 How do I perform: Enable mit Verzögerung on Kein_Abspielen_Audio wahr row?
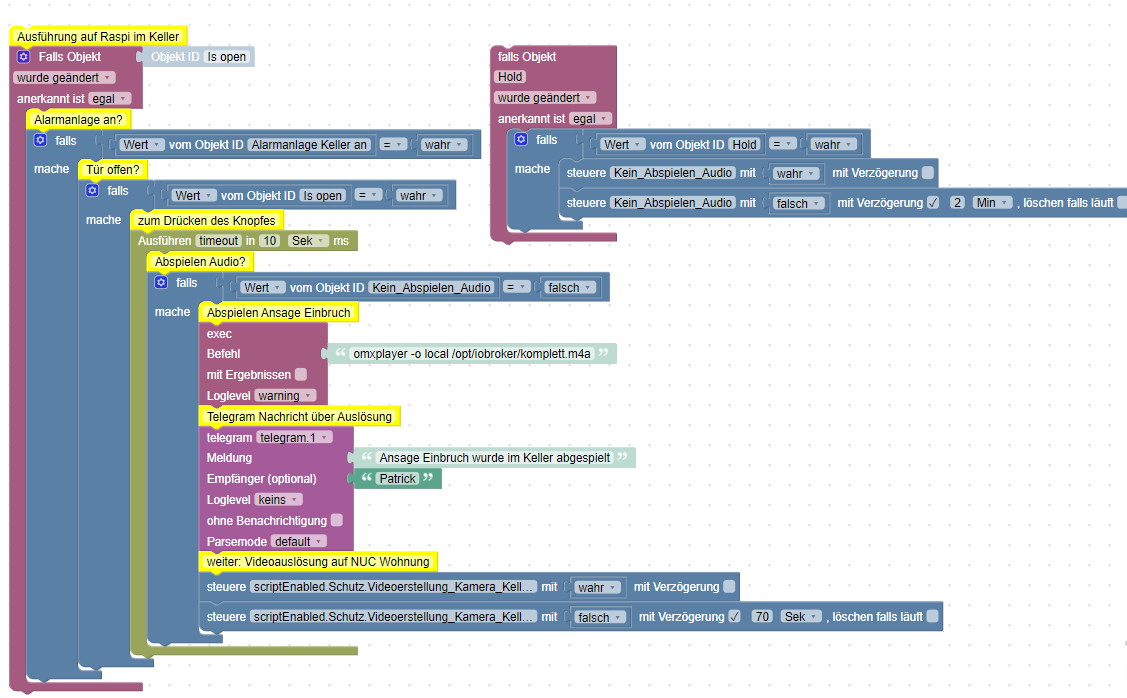(928, 173)
